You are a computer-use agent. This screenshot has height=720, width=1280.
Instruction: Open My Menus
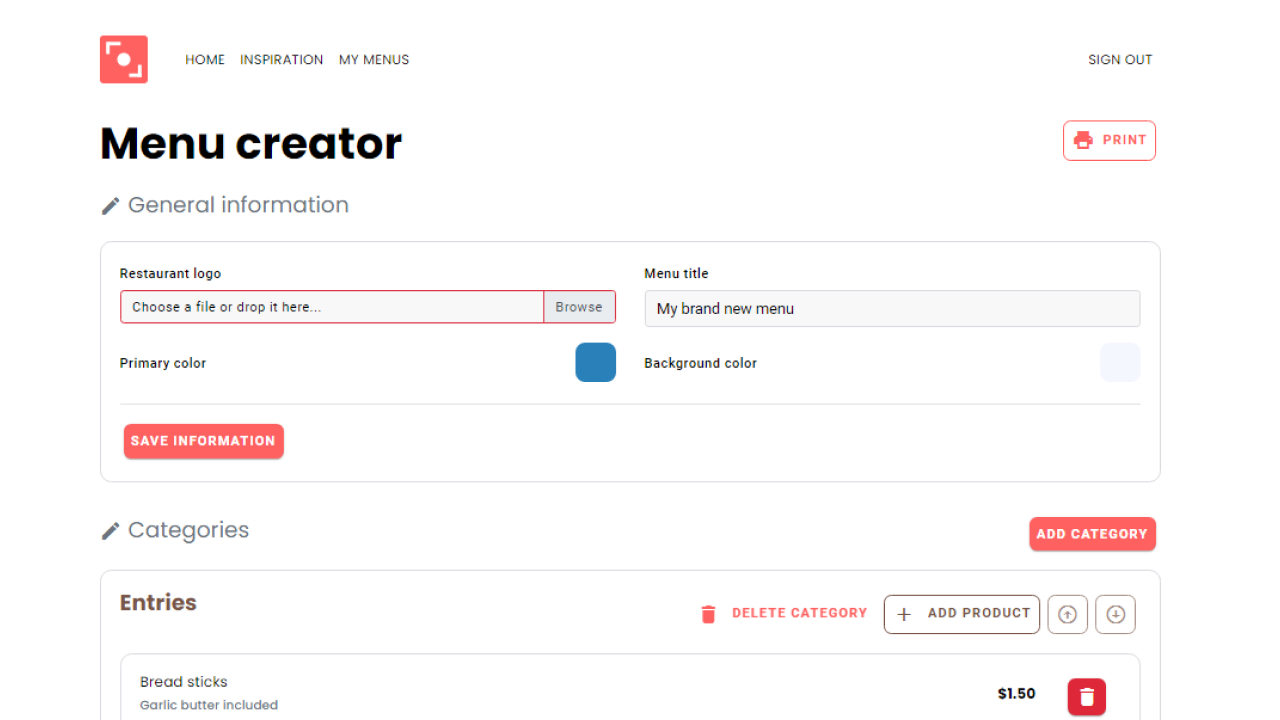click(374, 60)
